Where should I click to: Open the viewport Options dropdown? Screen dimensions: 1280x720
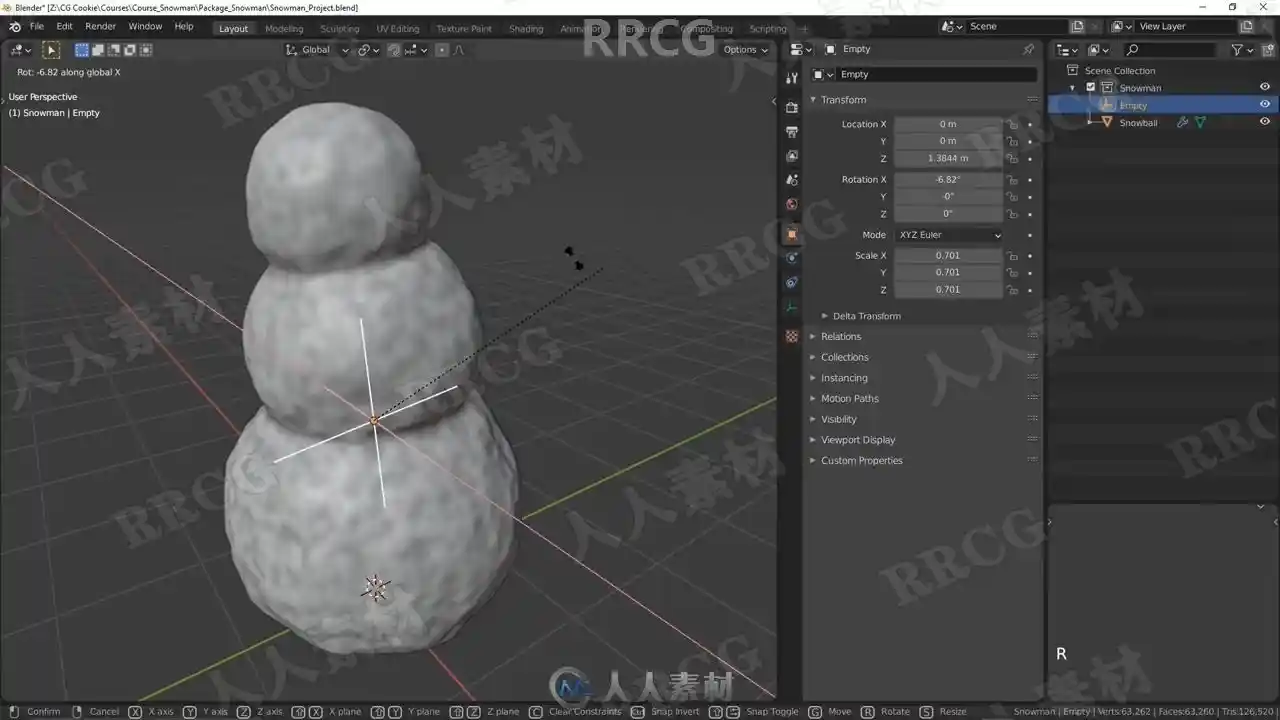746,50
